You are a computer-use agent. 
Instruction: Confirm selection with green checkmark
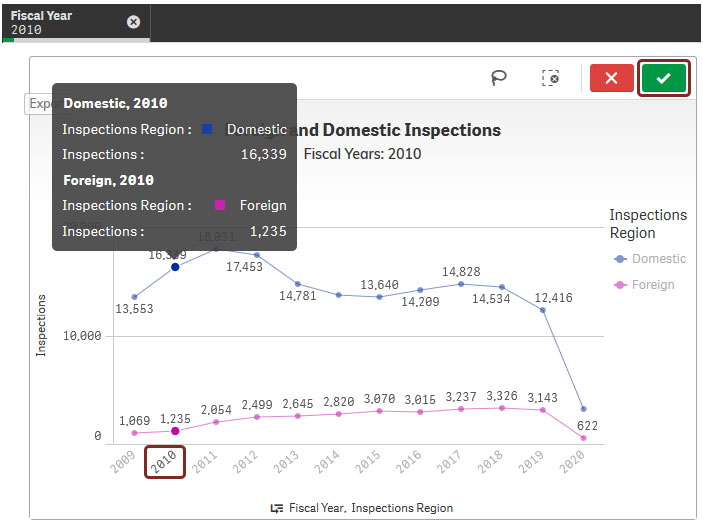[x=663, y=78]
